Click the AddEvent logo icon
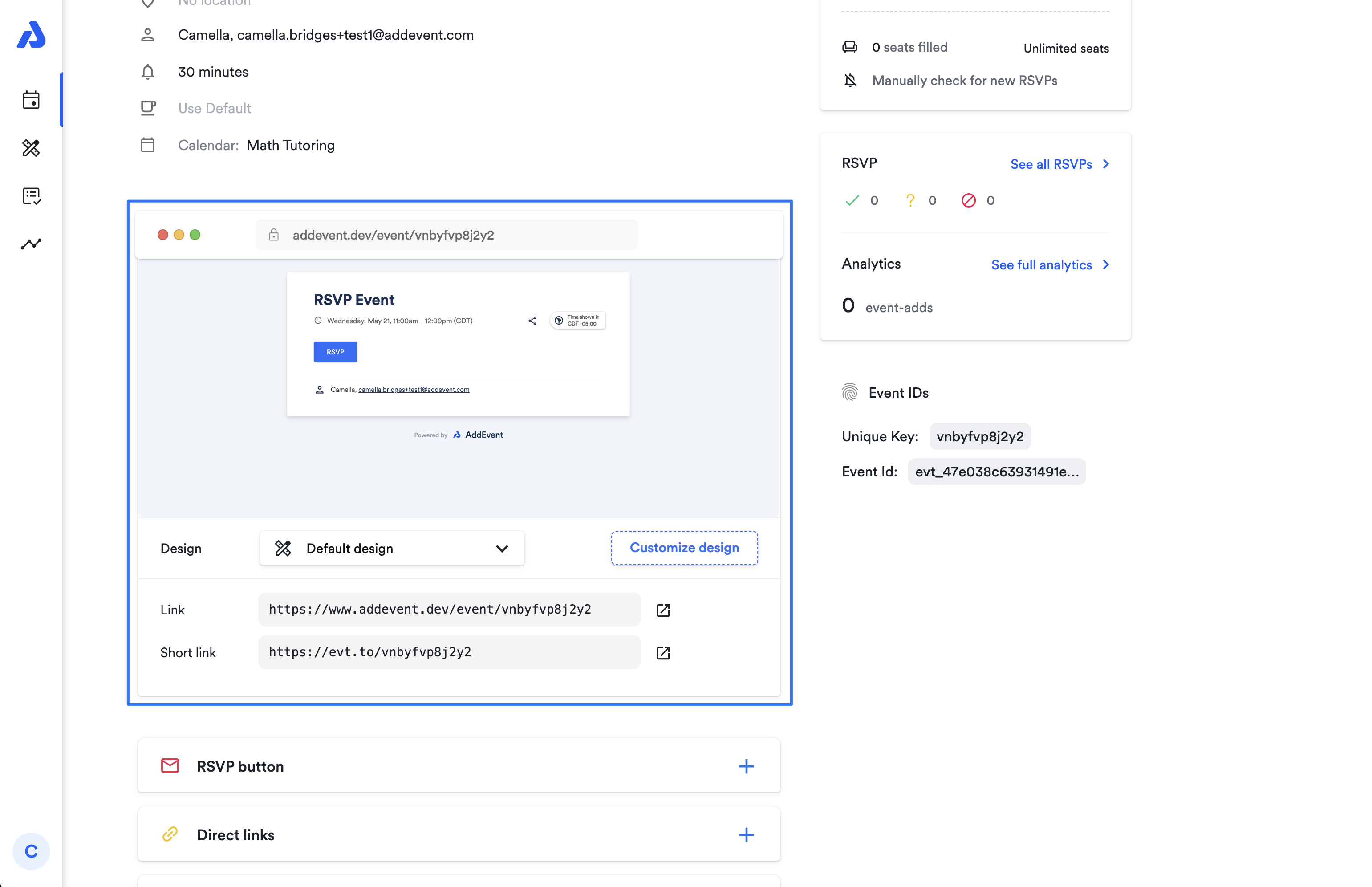This screenshot has height=887, width=1372. tap(31, 36)
